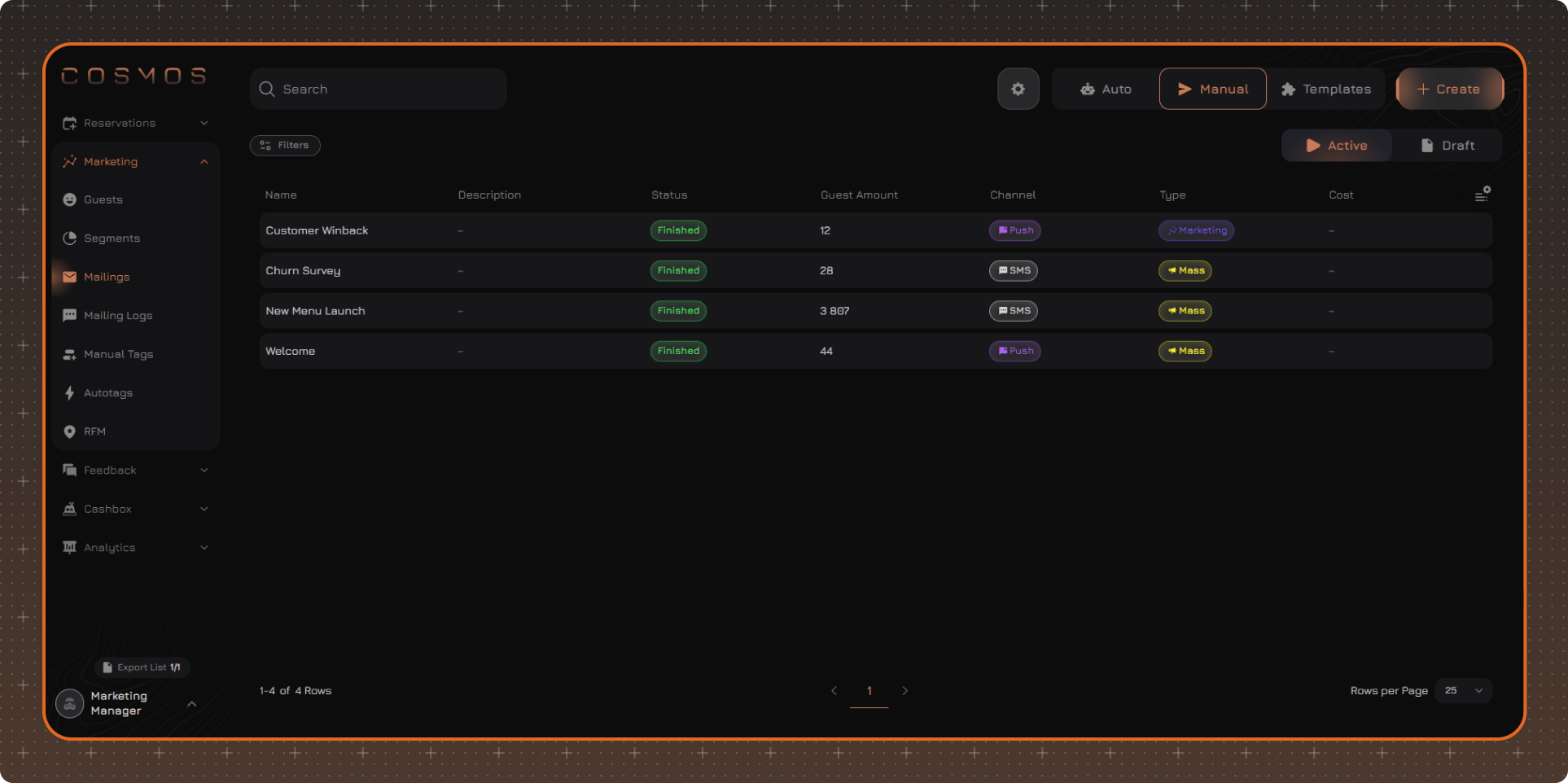Screen dimensions: 1568x783
Task: Collapse the Marketing menu
Action: (135, 161)
